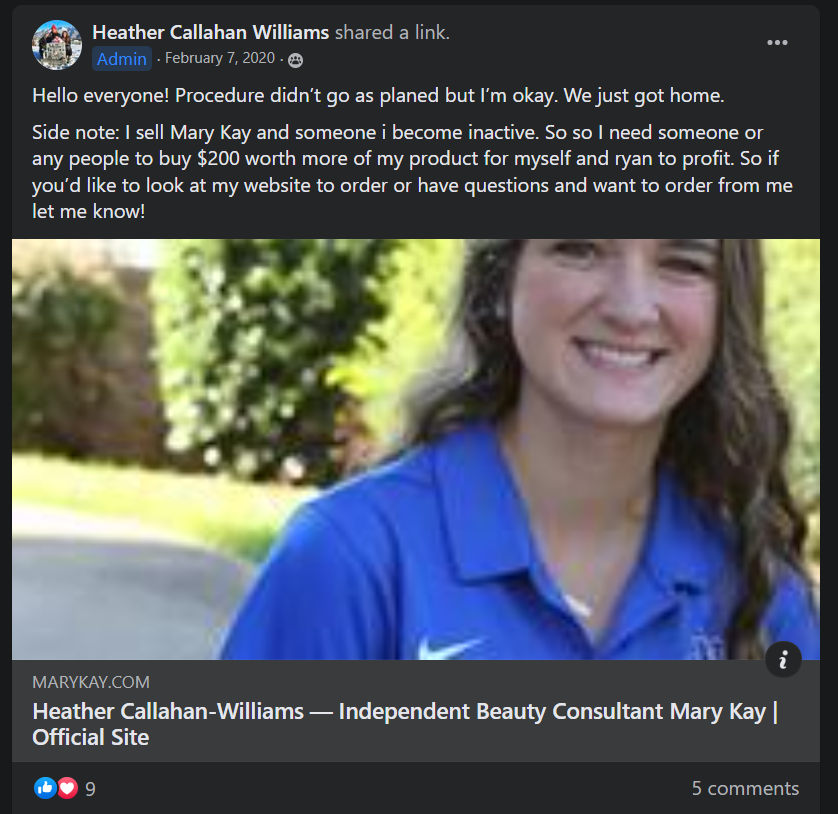Open Heather Callahan Williams profile name
This screenshot has height=814, width=838.
pos(211,33)
